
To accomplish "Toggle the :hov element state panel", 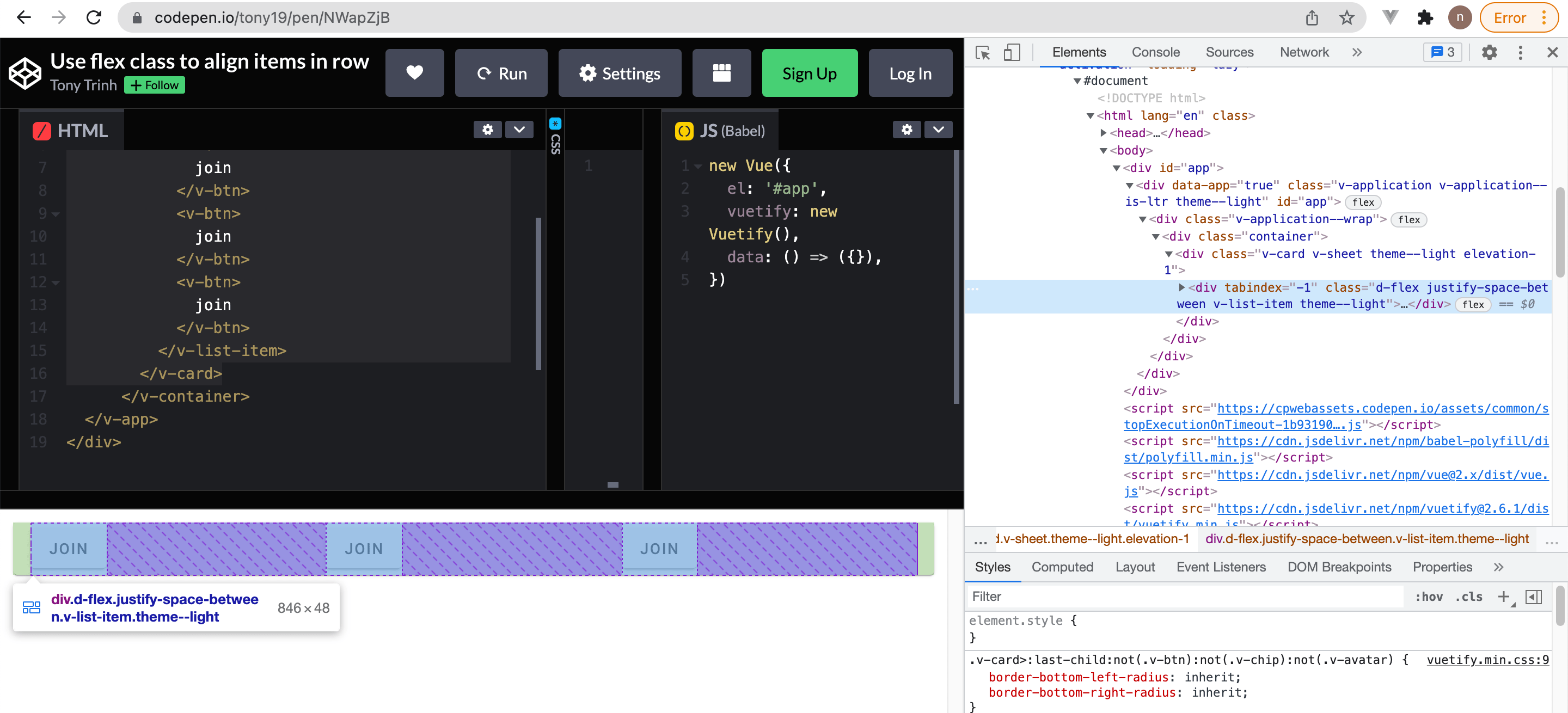I will [1428, 597].
